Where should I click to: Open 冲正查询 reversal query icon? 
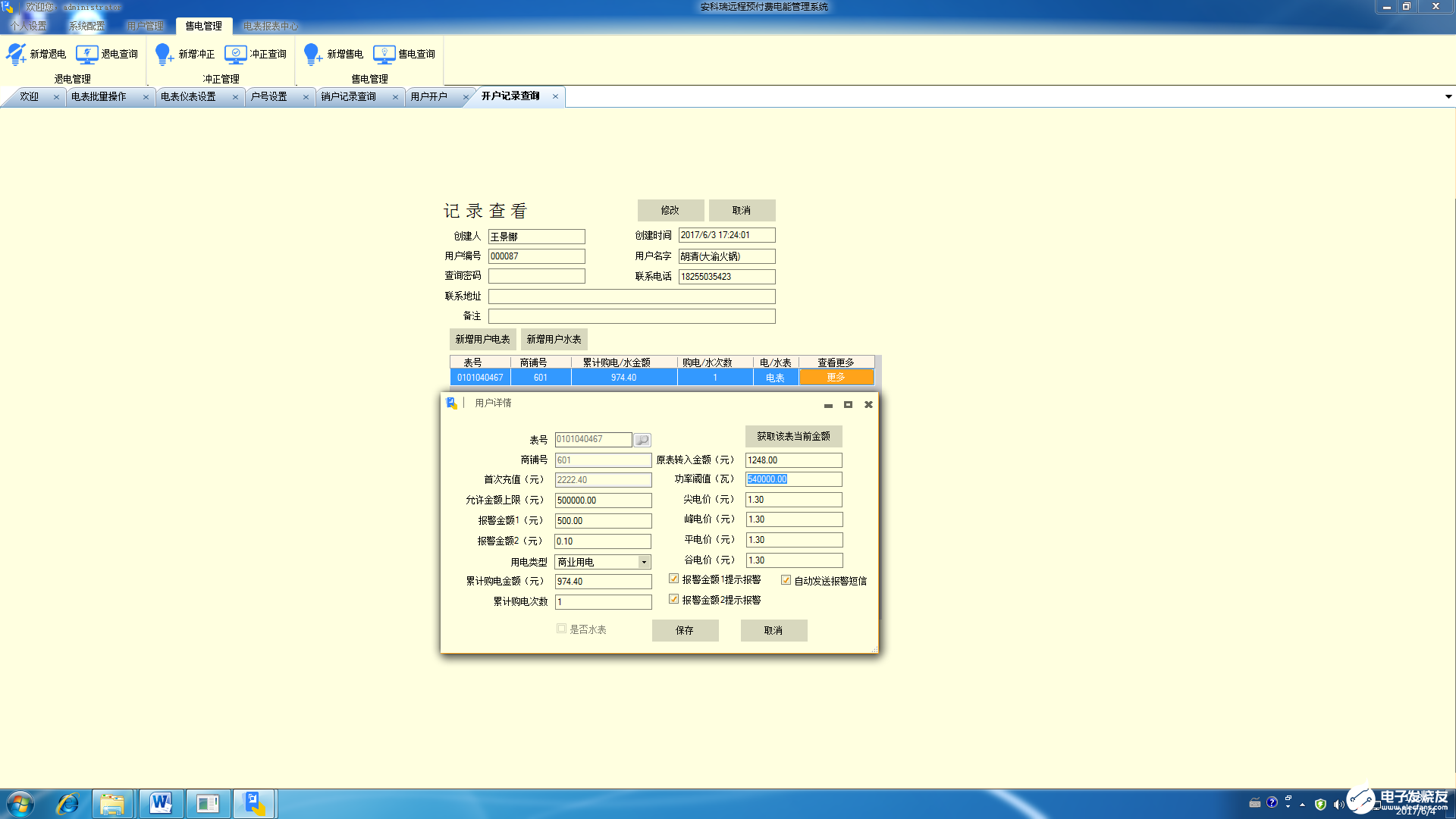(x=236, y=54)
